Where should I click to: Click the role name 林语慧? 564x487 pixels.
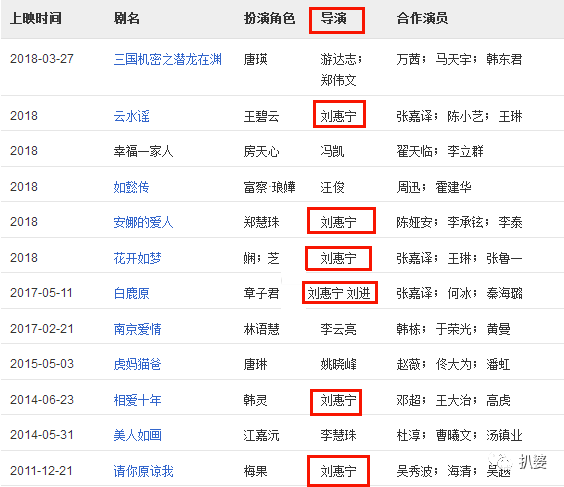point(261,329)
